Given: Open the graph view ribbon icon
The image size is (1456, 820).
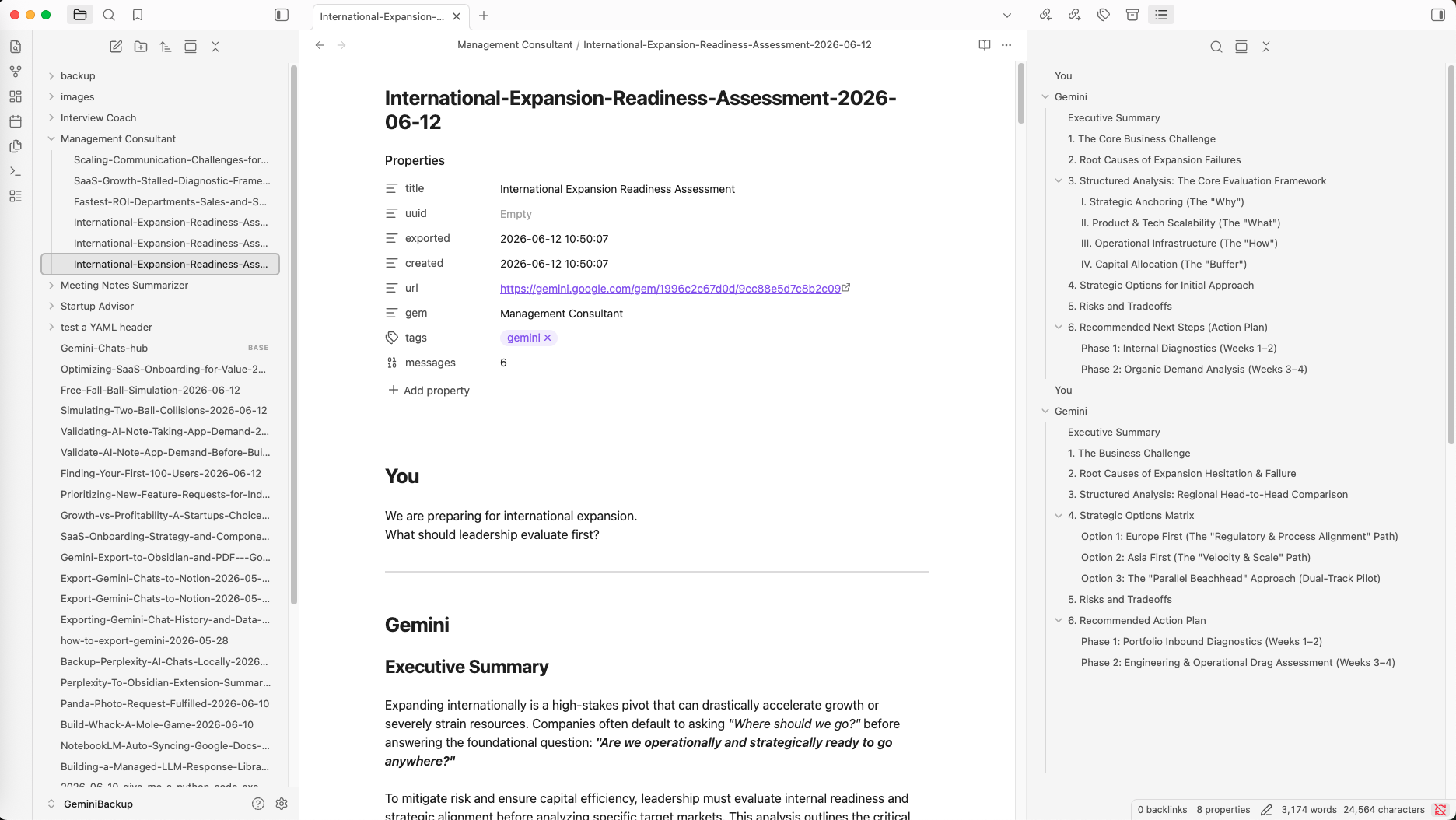Looking at the screenshot, I should [x=16, y=72].
